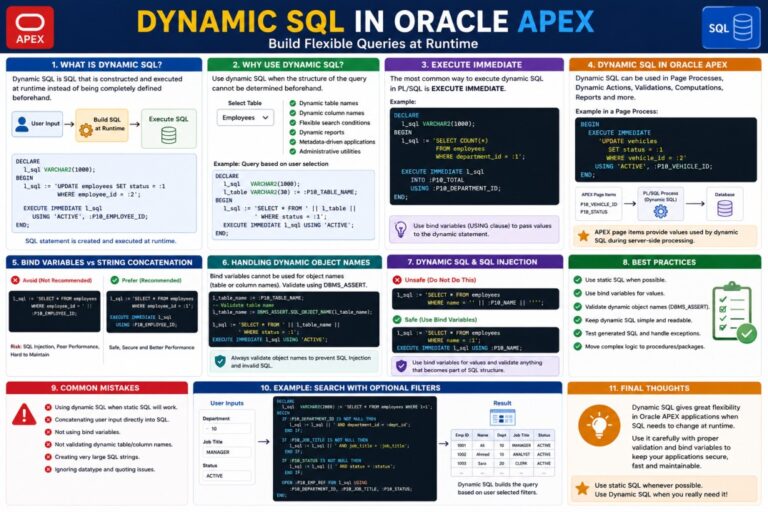Select the 3. Execute Immediate header

[474, 65]
